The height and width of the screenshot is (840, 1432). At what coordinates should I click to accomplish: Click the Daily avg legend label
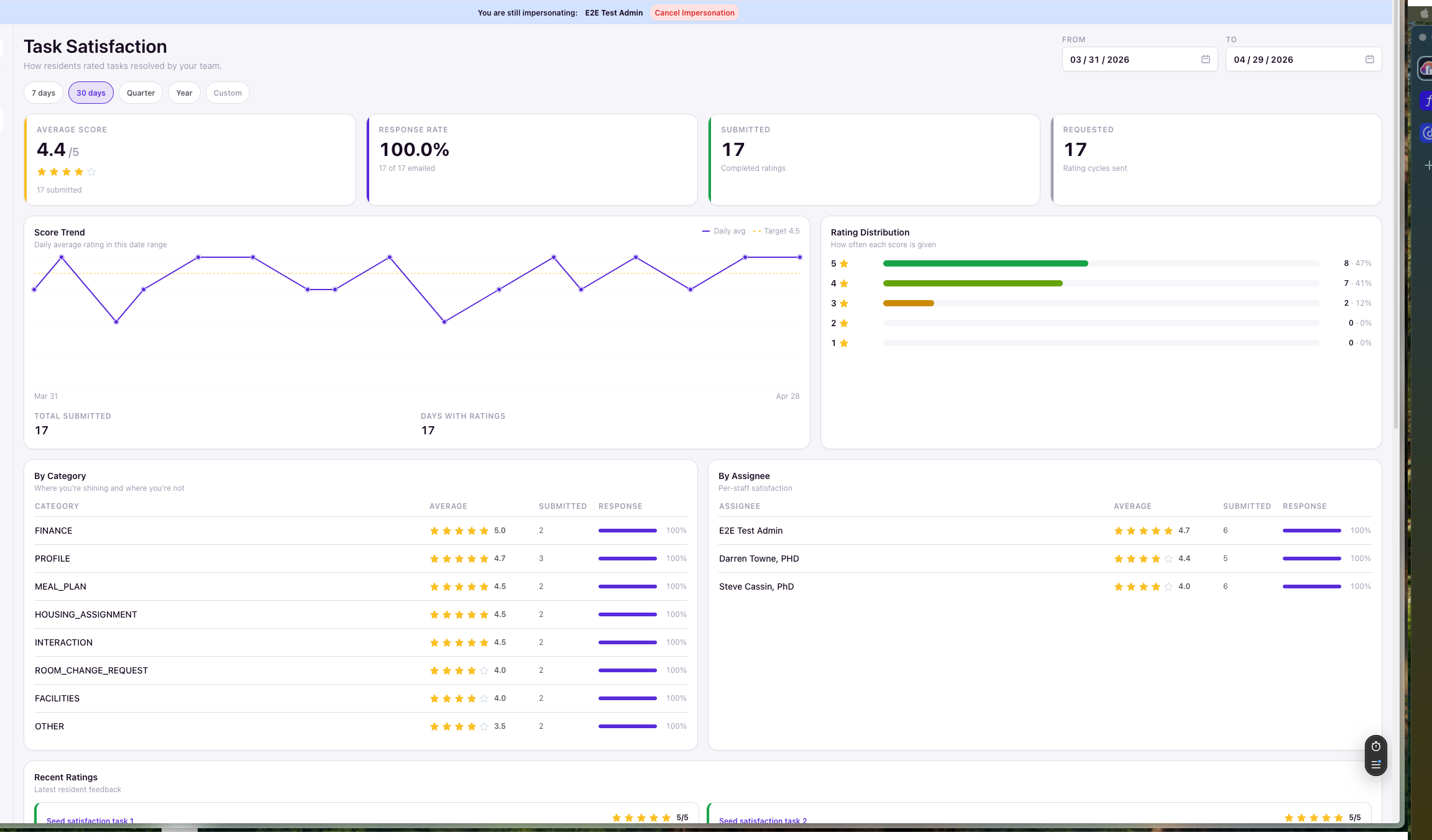[729, 231]
